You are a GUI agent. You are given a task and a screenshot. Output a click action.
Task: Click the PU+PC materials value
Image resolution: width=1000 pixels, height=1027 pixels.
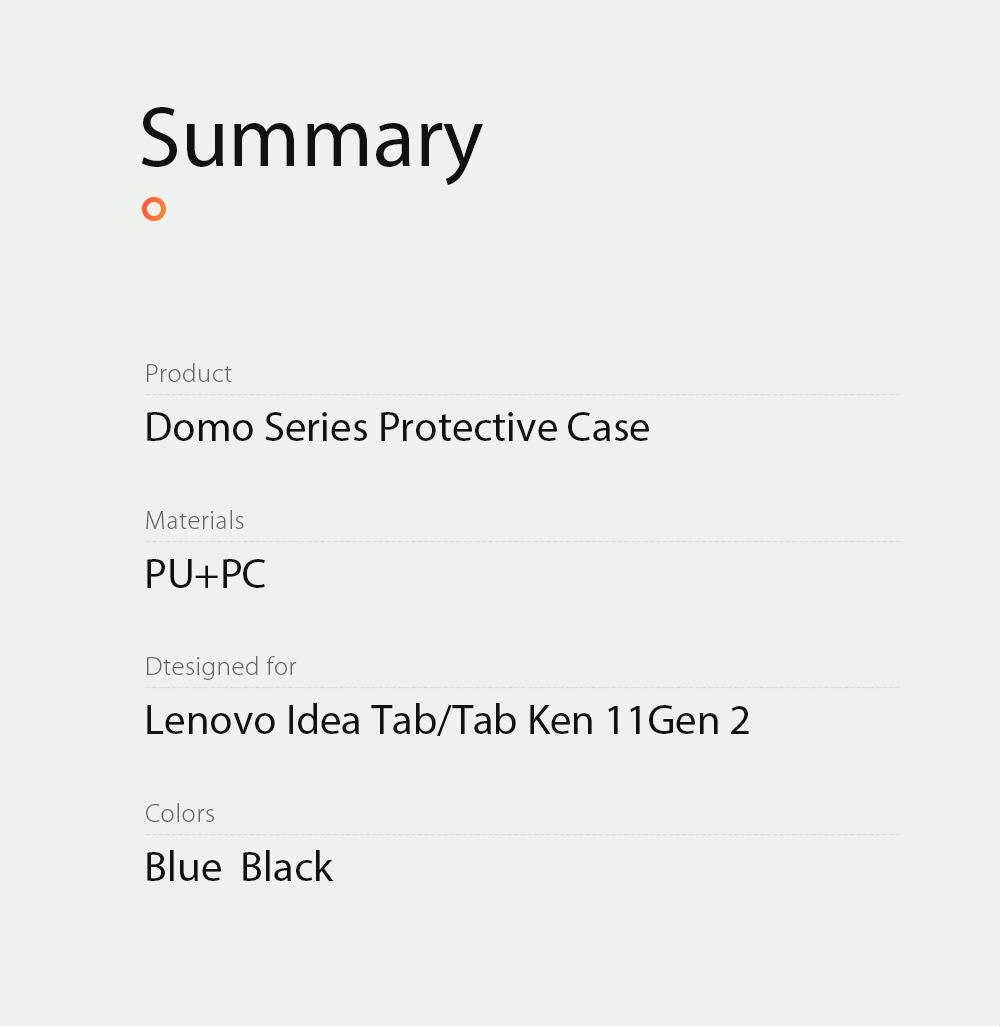coord(205,574)
